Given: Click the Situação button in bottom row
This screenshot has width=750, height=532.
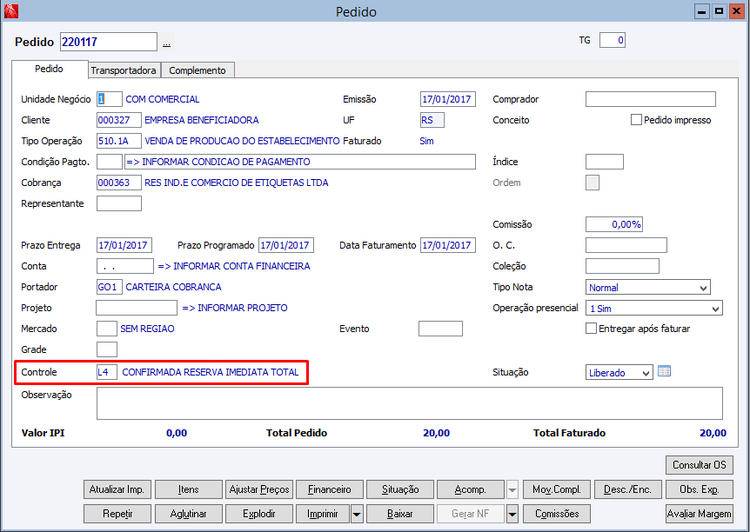Looking at the screenshot, I should [400, 489].
